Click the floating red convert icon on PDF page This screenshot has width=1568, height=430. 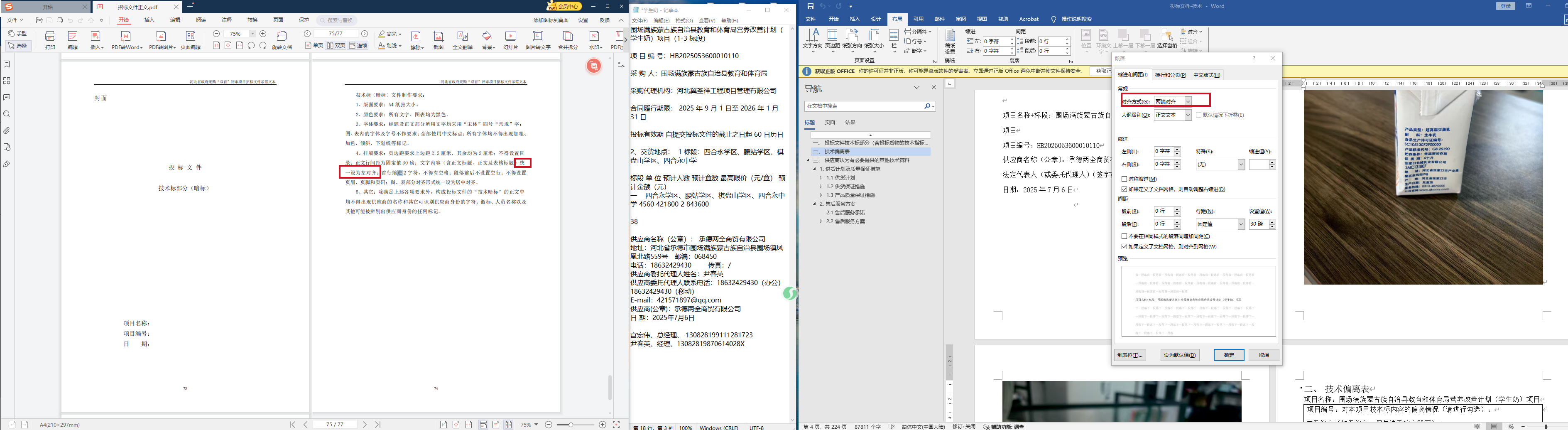pos(593,66)
